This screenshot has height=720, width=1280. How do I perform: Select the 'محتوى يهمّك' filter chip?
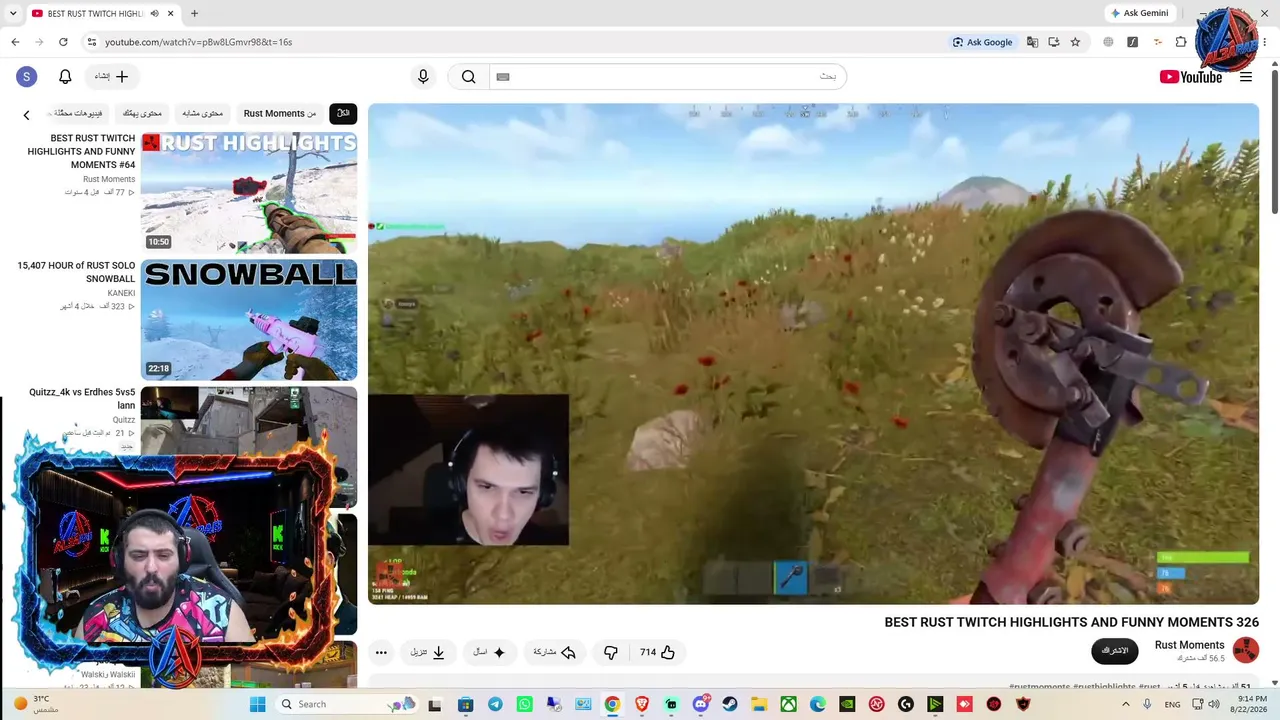click(x=142, y=113)
